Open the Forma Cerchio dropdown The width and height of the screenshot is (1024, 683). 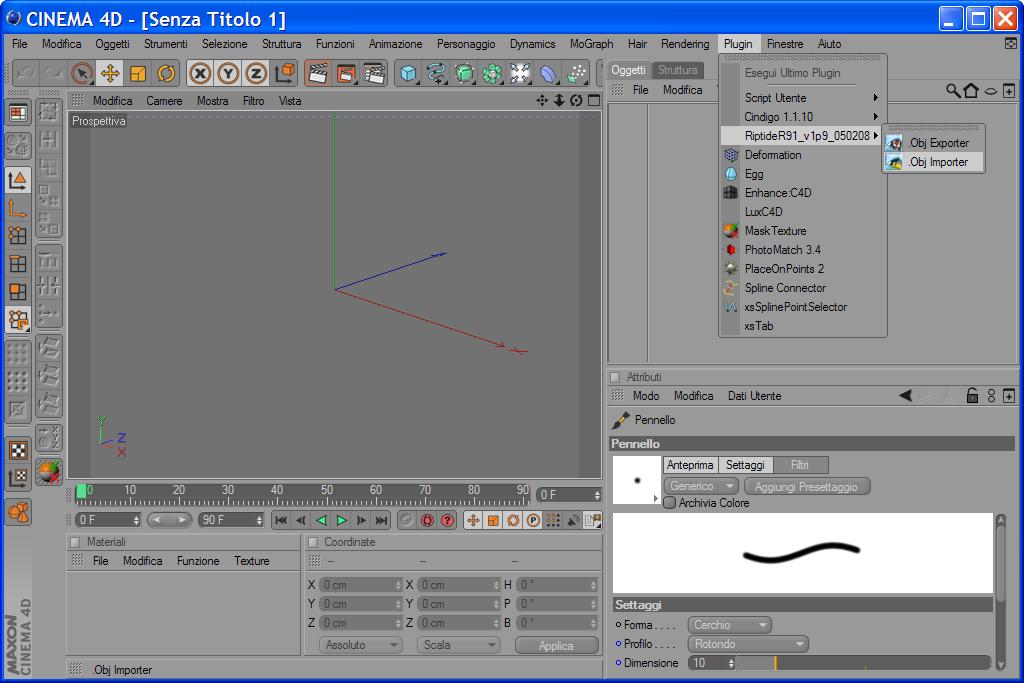(x=729, y=625)
